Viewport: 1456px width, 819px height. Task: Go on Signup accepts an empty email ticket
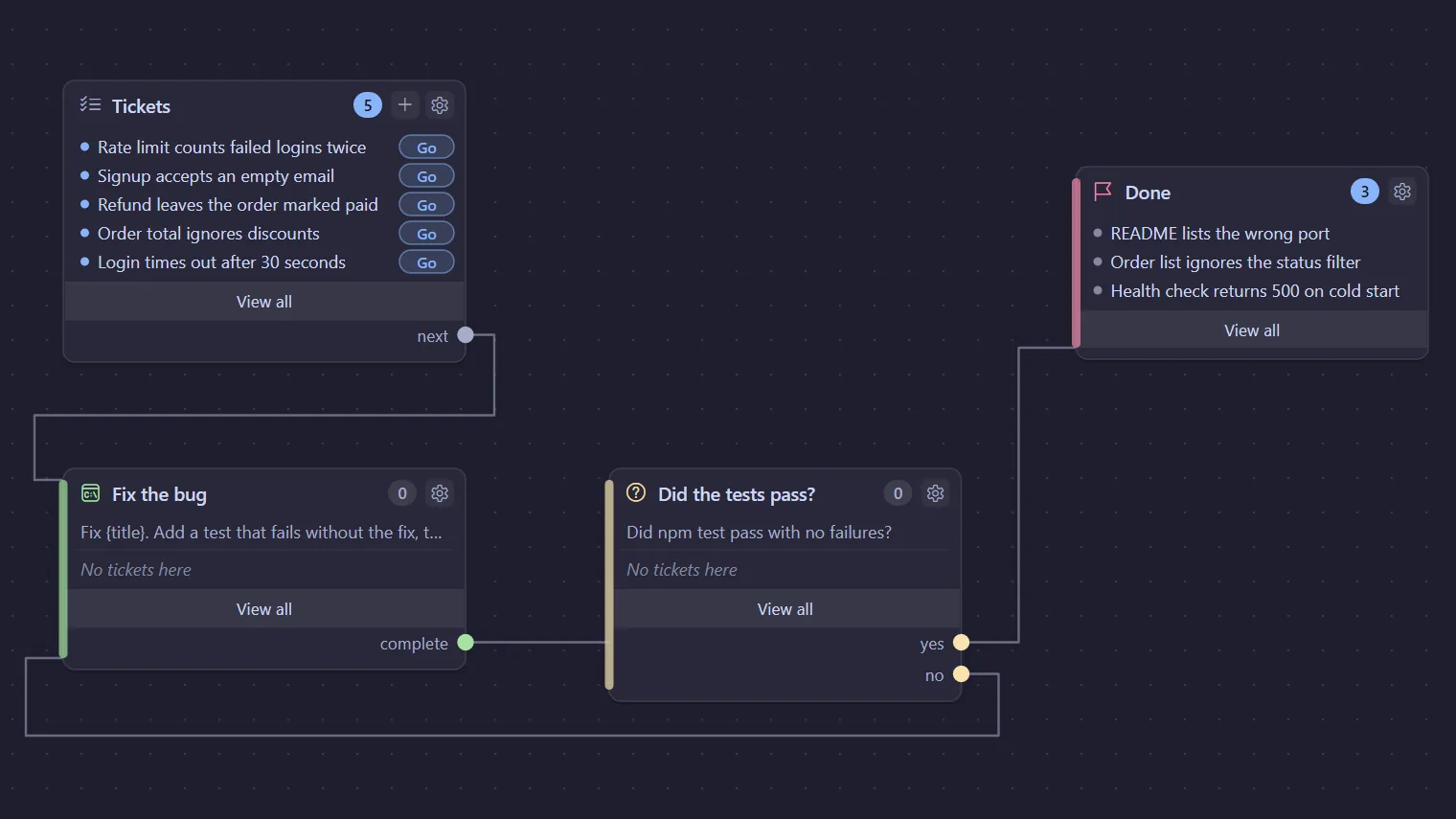426,176
